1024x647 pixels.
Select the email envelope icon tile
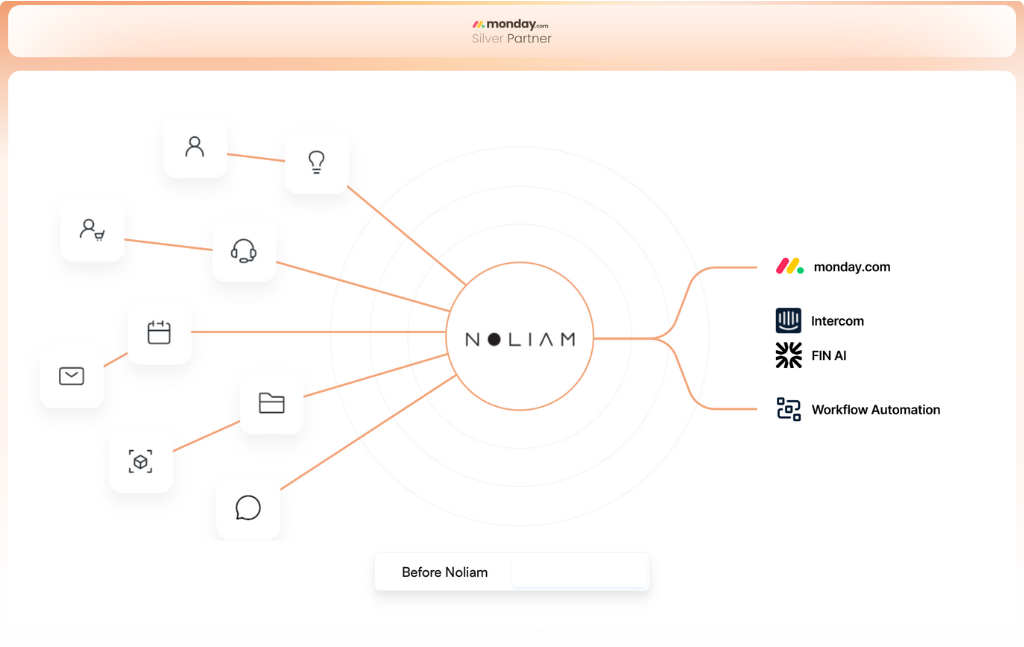pos(71,376)
